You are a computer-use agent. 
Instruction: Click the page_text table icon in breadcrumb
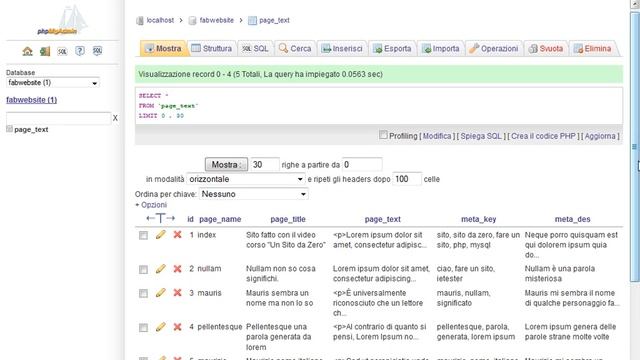[x=252, y=20]
